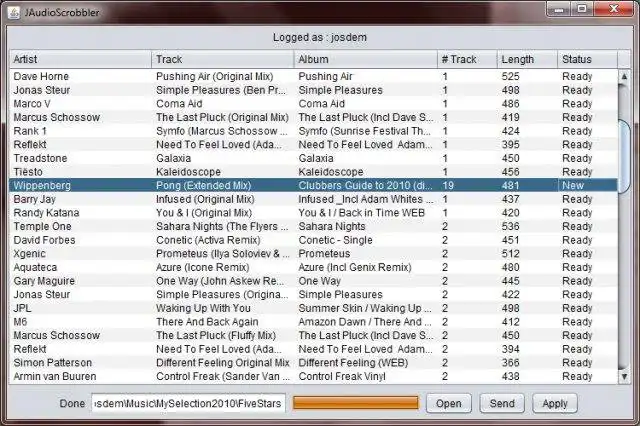Click the Logged as : josdem label
Image resolution: width=640 pixels, height=426 pixels.
click(320, 38)
